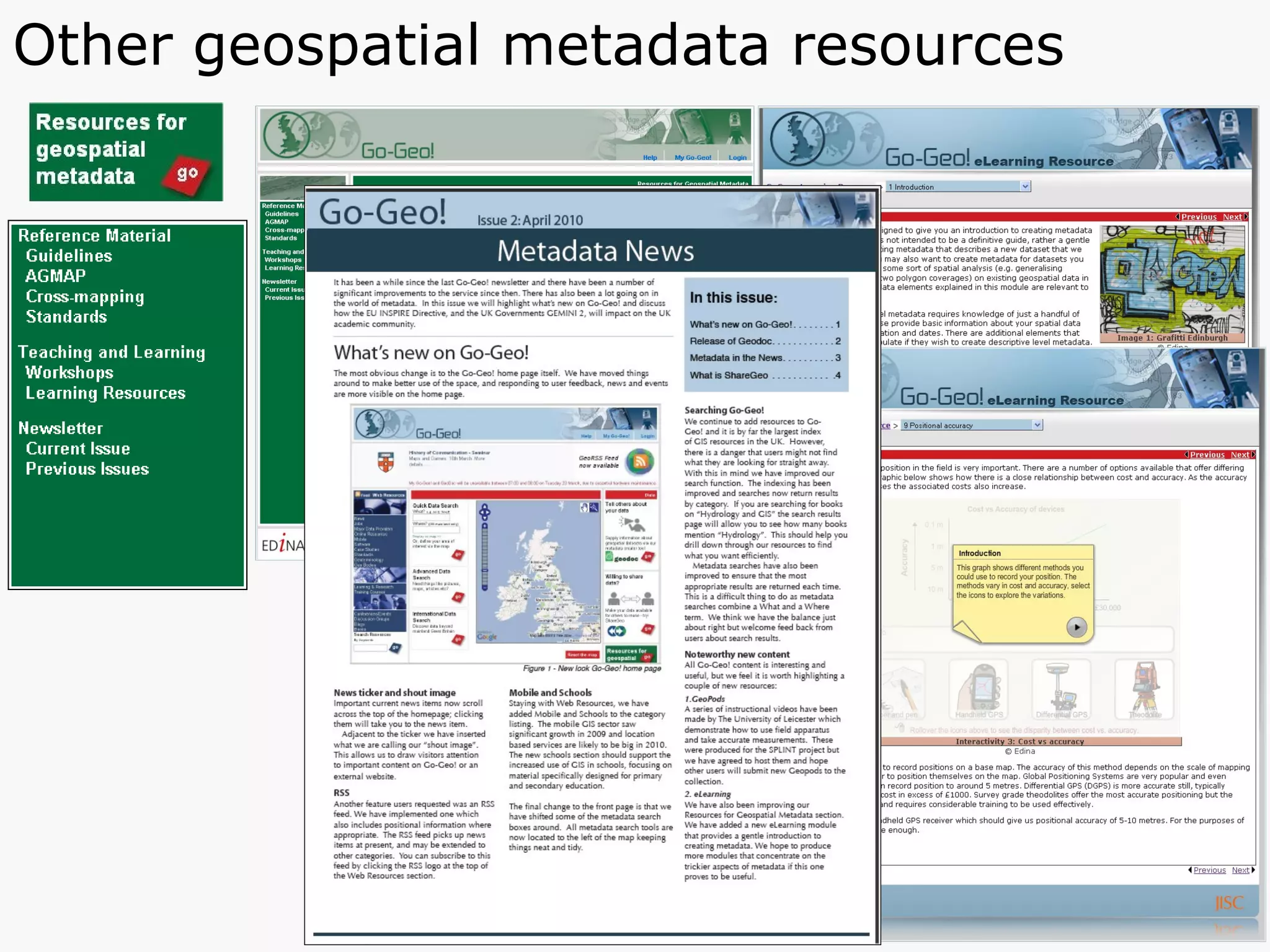Open Workshops under Teaching and Learning
1270x952 pixels.
tap(69, 372)
